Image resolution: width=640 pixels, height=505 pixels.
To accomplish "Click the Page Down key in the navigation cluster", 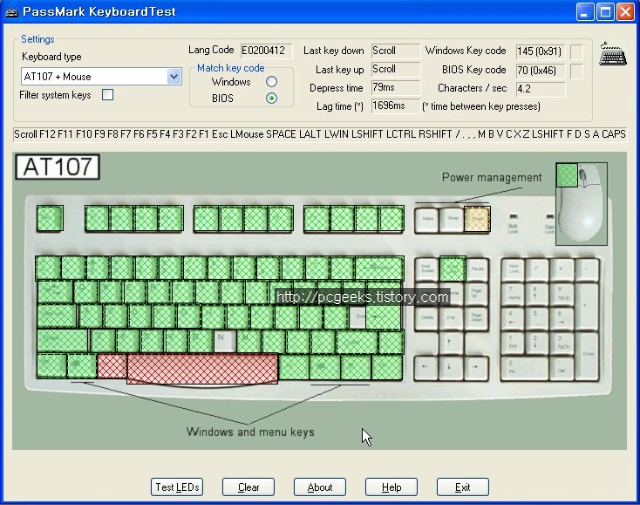I will click(476, 318).
